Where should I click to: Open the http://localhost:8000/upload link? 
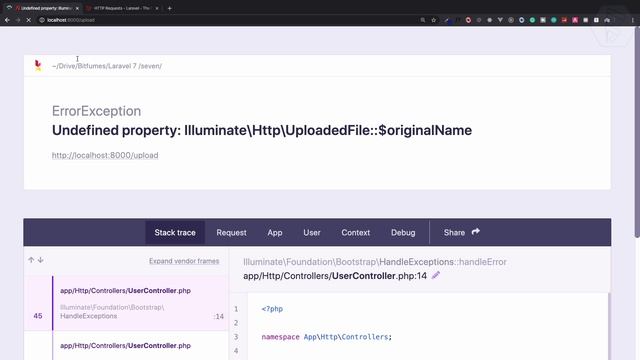click(x=105, y=156)
